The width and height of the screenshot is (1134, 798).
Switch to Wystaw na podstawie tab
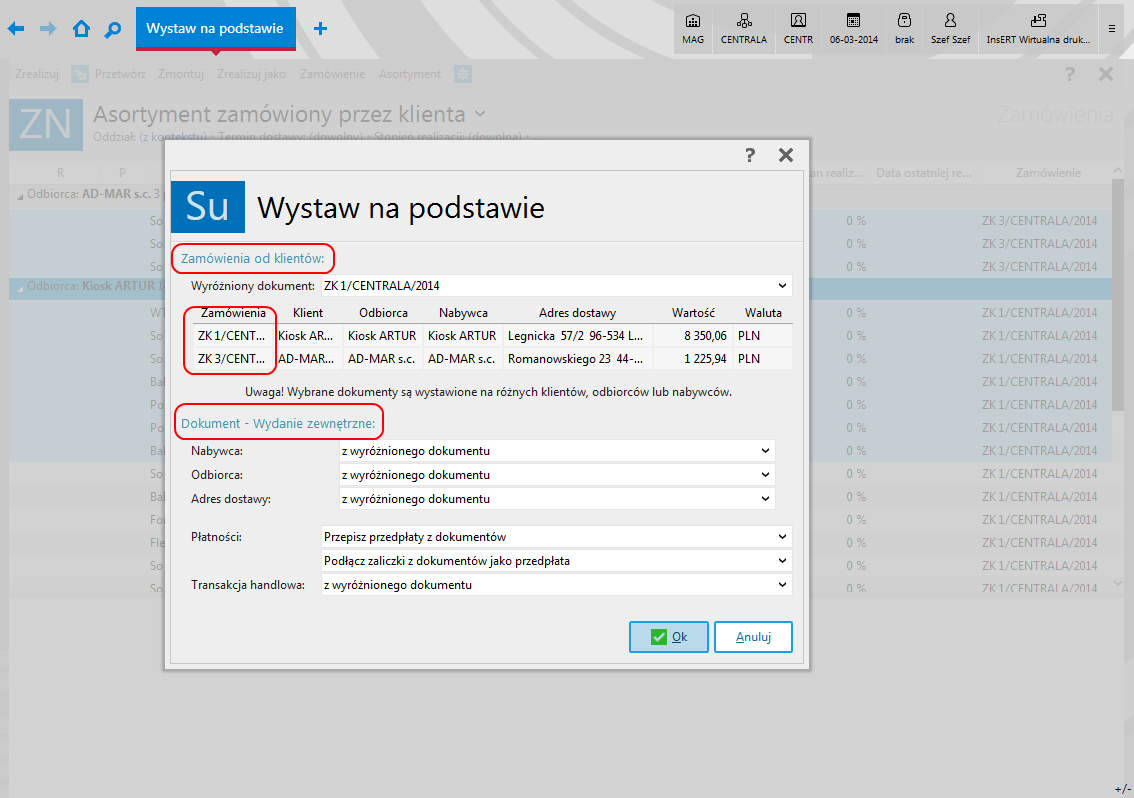click(x=215, y=28)
